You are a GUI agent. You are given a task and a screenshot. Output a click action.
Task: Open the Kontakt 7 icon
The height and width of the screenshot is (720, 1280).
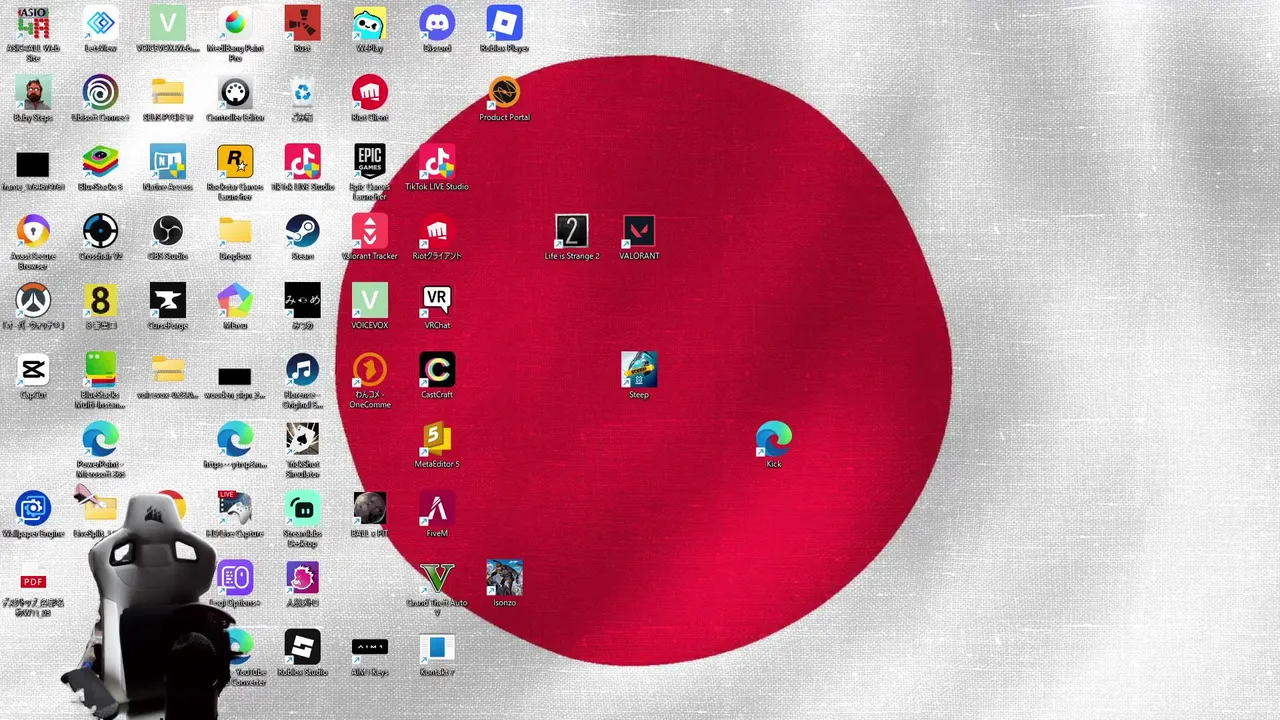click(437, 647)
